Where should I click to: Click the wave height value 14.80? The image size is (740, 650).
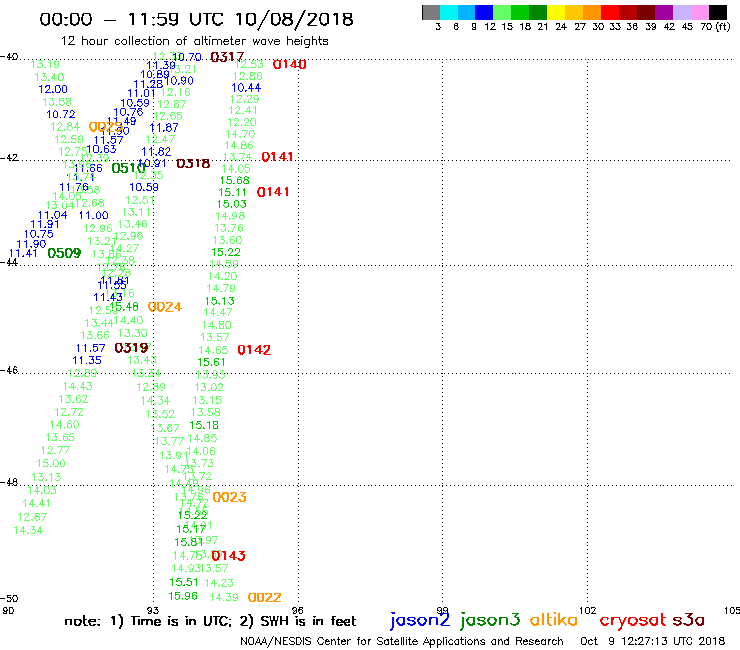(x=217, y=325)
